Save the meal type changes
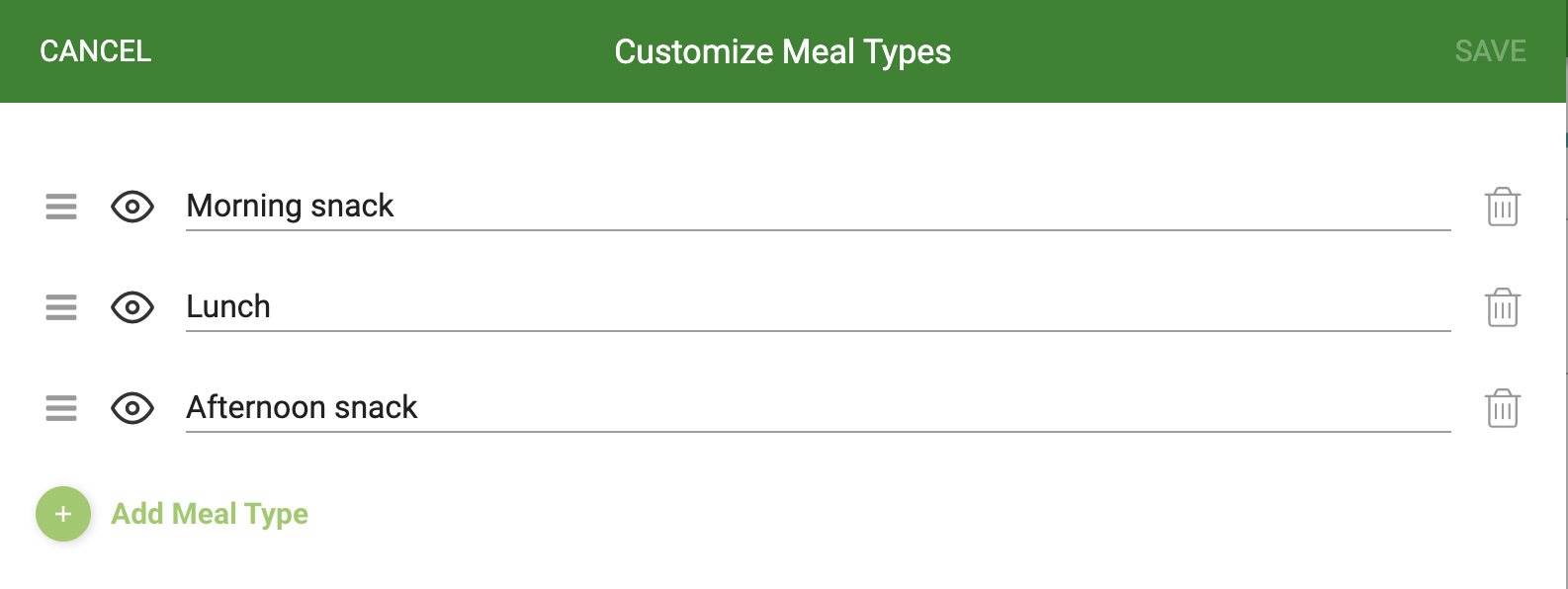The height and width of the screenshot is (589, 1568). 1490,51
